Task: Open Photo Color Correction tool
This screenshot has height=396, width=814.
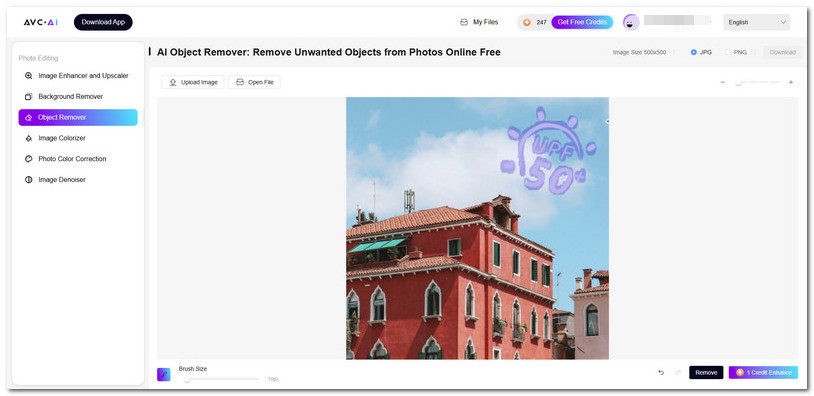Action: tap(78, 159)
